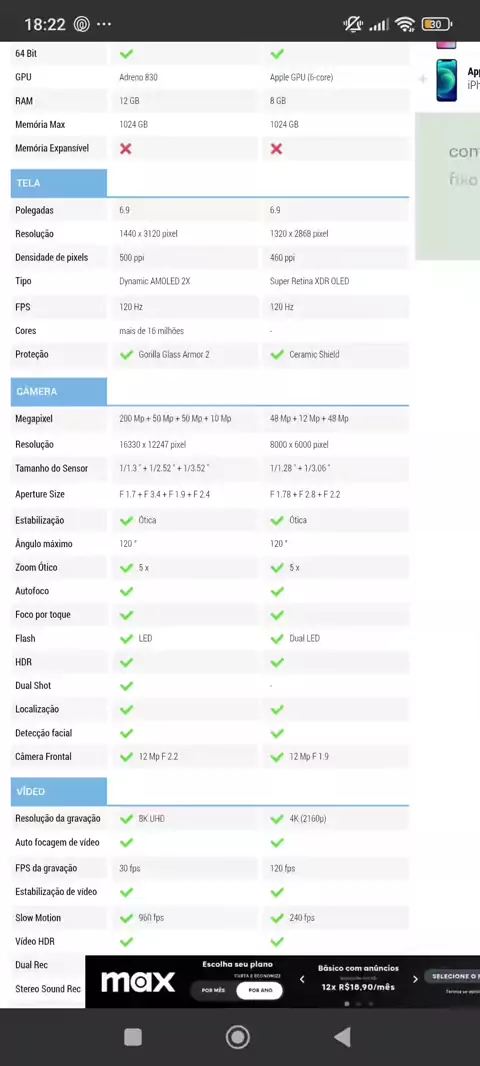Click the green check next to Gorilla Glass Armor 2
The width and height of the screenshot is (480, 1066).
pos(126,354)
